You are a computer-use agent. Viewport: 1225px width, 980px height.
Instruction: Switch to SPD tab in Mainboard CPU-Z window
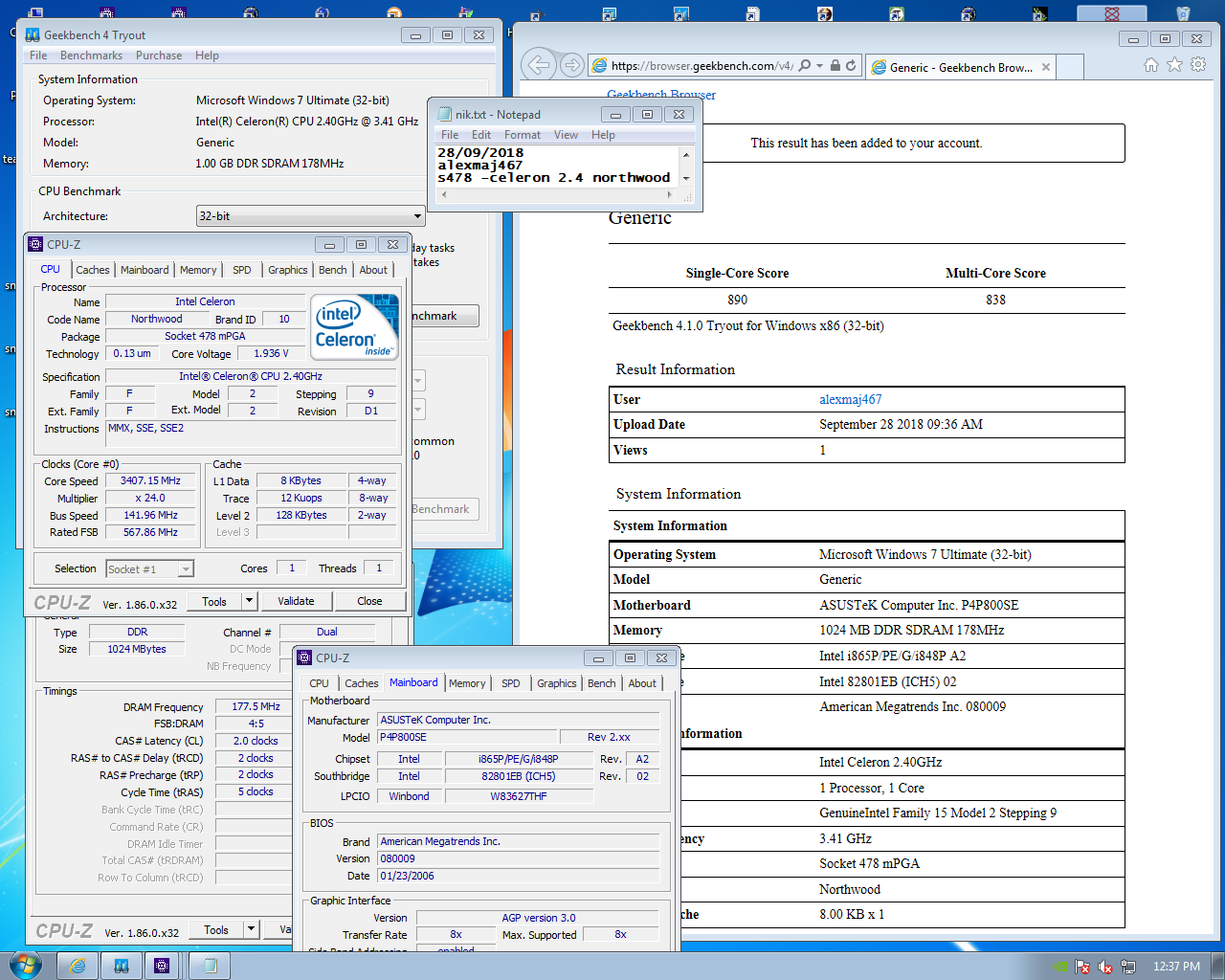pyautogui.click(x=511, y=683)
